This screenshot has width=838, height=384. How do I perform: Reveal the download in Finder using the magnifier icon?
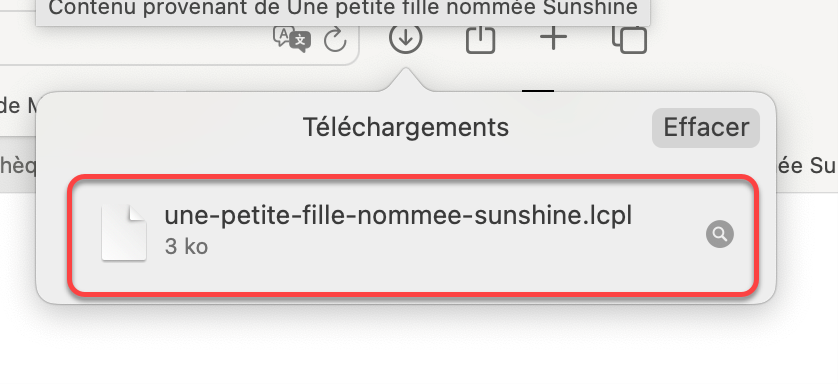point(719,234)
